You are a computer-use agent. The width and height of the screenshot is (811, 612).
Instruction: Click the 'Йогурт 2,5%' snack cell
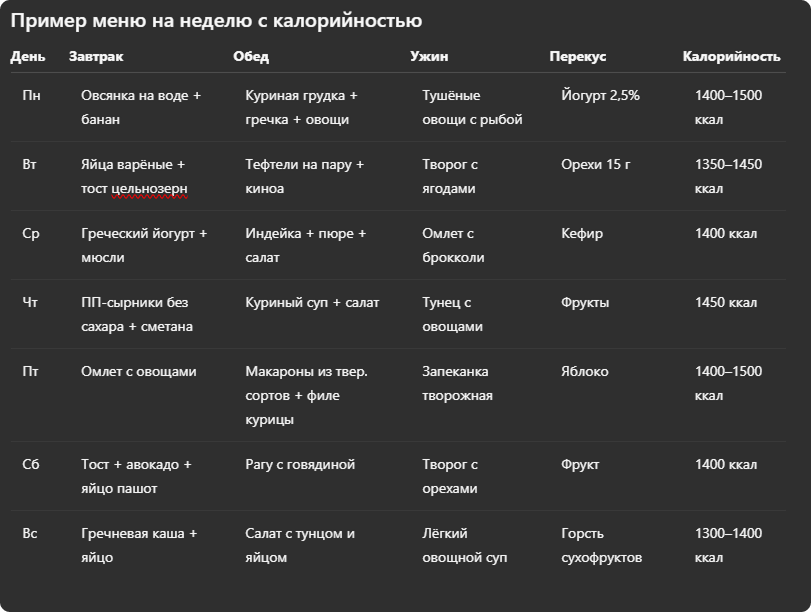(600, 95)
